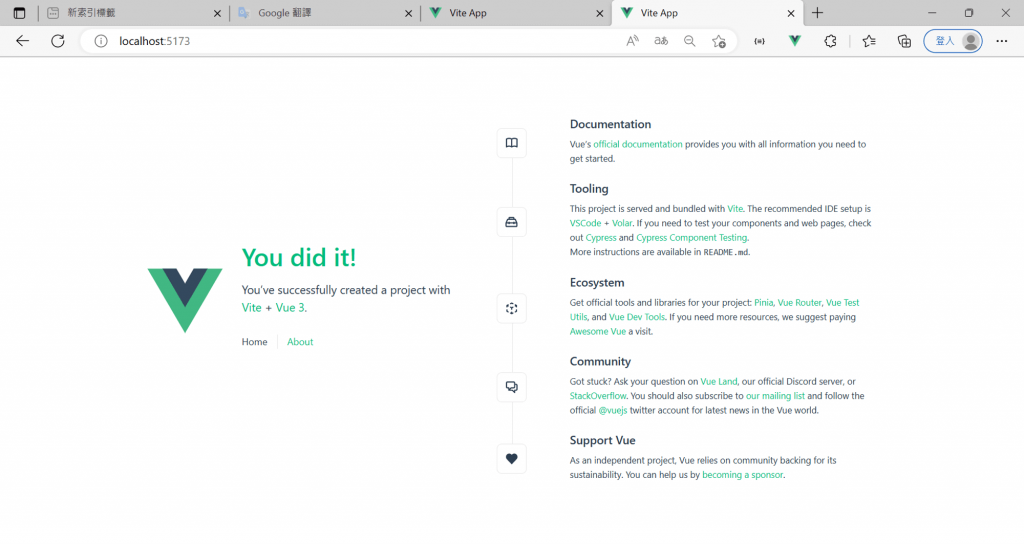Open the our mailing list link
The height and width of the screenshot is (544, 1024).
[x=775, y=396]
